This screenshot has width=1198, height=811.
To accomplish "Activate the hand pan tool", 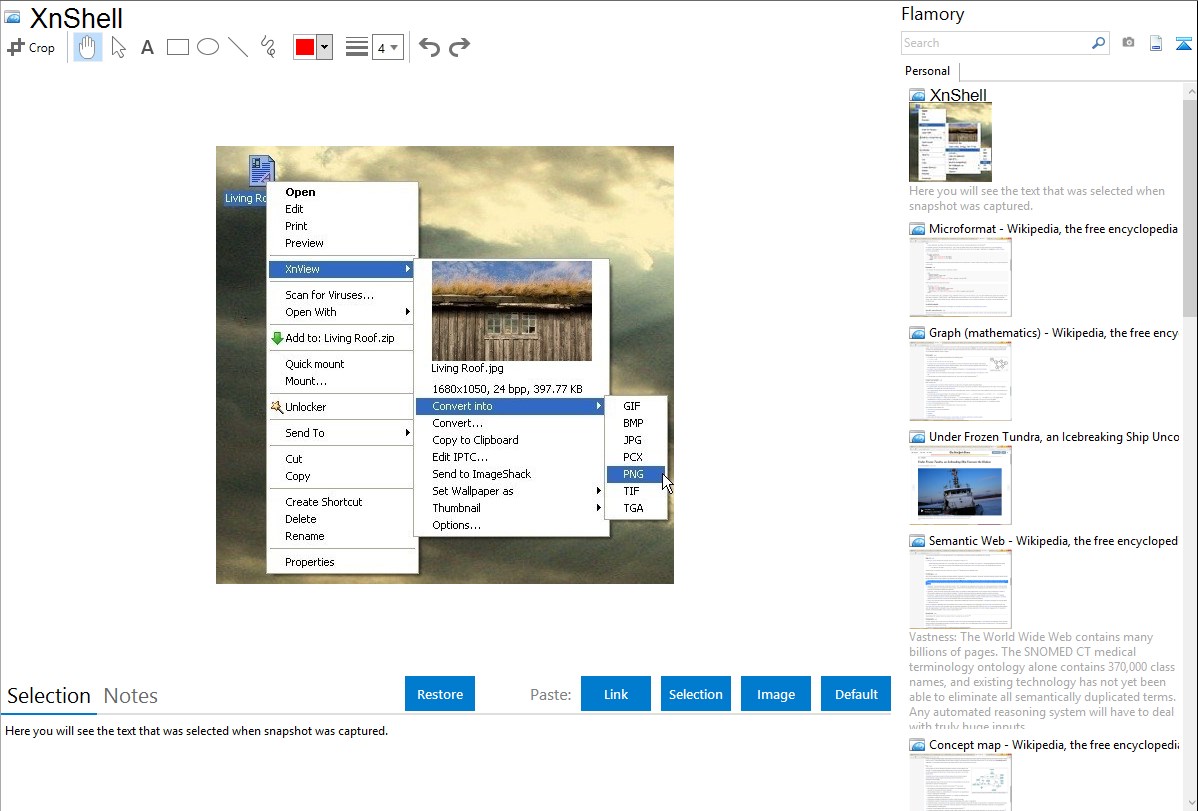I will click(88, 47).
